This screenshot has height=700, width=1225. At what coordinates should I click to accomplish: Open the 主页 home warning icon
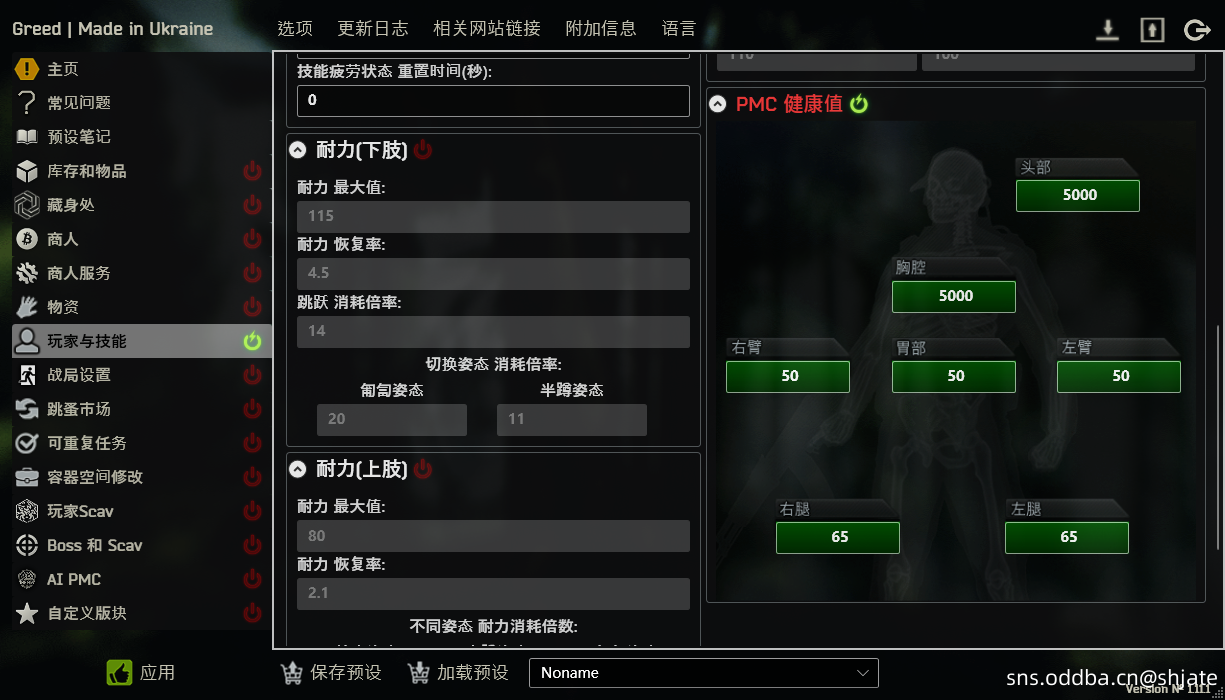coord(27,69)
